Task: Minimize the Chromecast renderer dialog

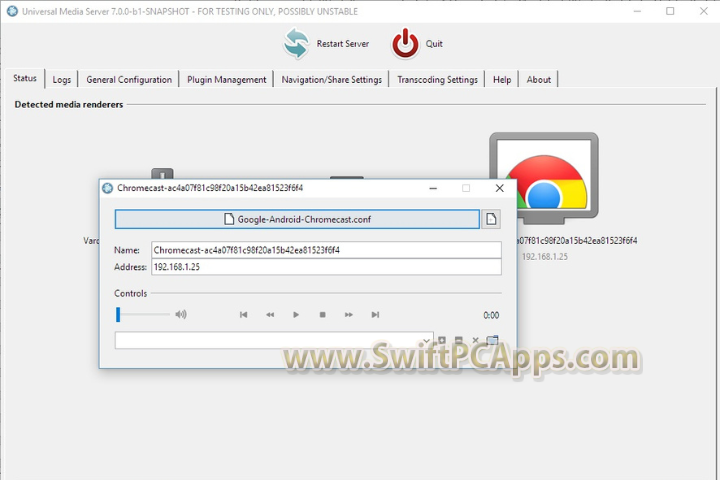Action: pyautogui.click(x=433, y=188)
